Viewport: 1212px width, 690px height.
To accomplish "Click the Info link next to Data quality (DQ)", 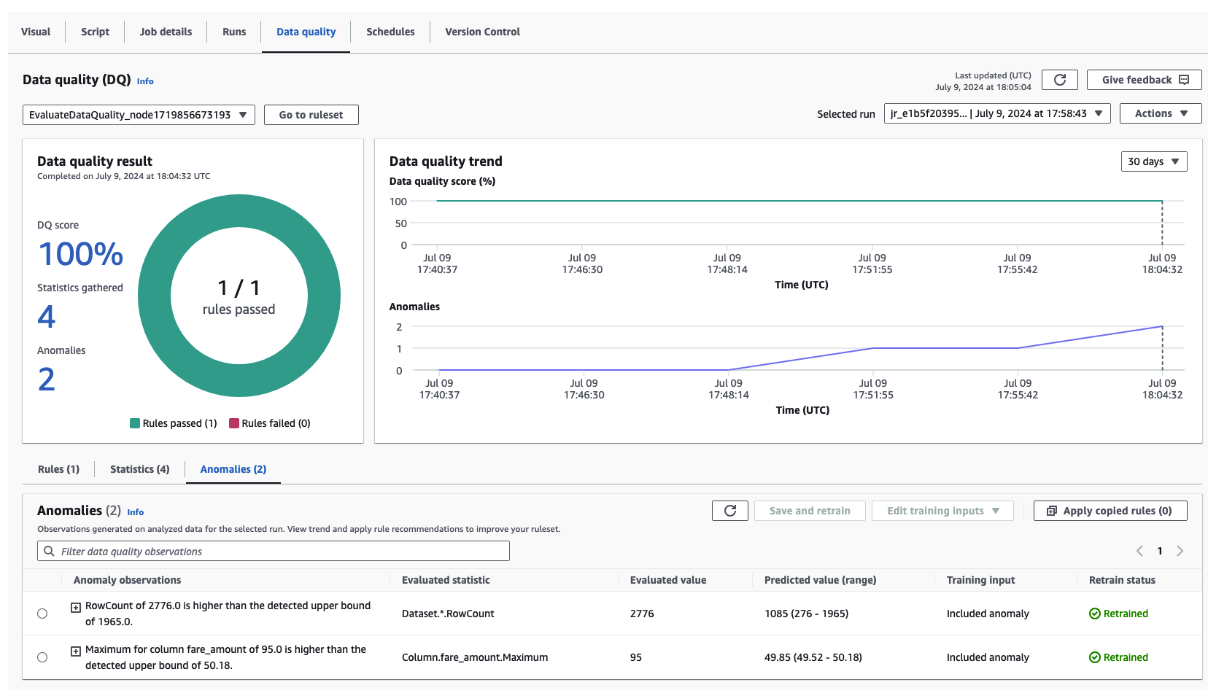I will pyautogui.click(x=145, y=81).
